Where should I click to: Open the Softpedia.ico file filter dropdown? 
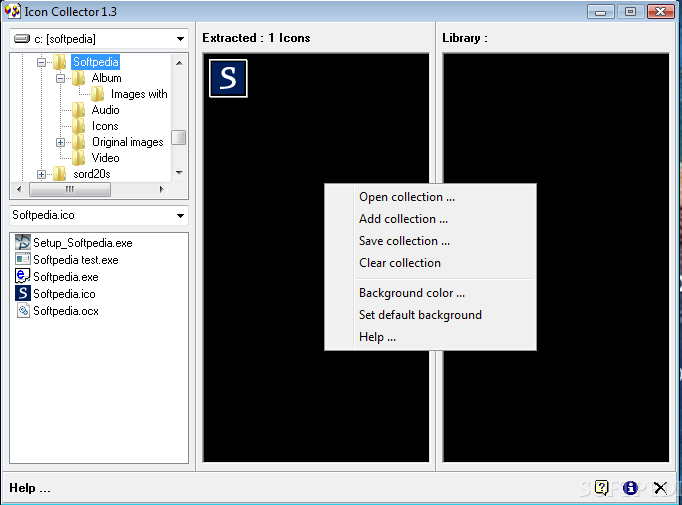pos(180,215)
